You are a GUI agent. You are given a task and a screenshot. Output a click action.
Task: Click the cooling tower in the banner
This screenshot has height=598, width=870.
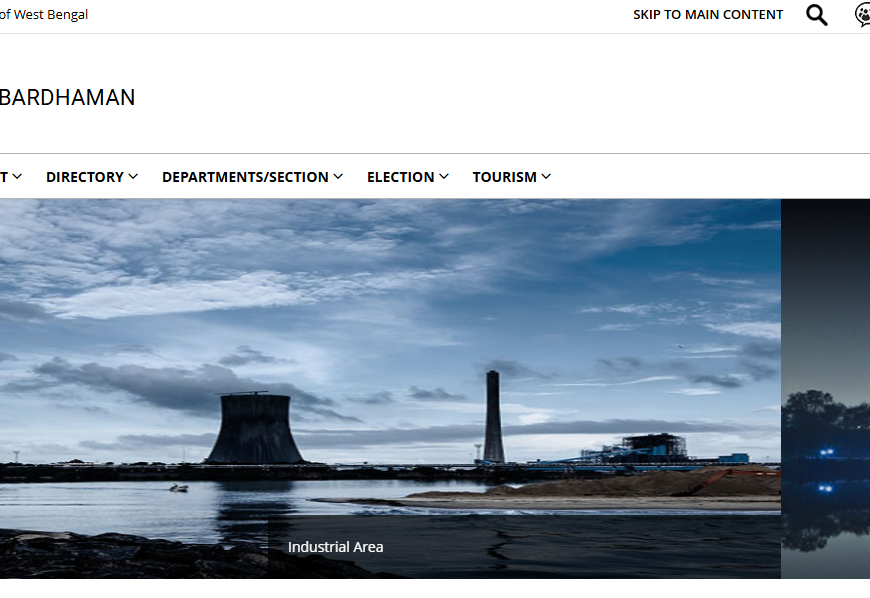tap(254, 428)
